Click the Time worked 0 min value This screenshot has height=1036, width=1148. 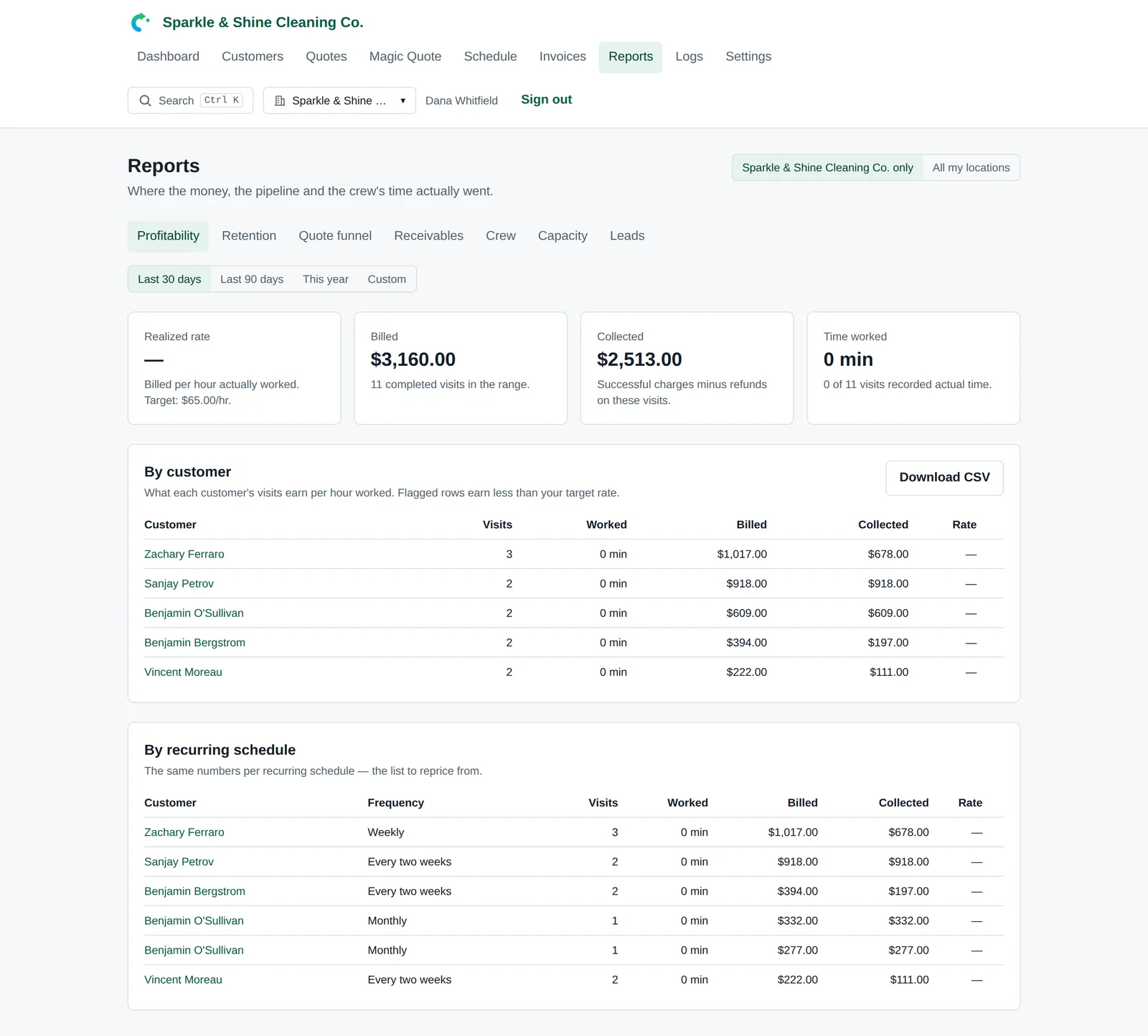[848, 359]
